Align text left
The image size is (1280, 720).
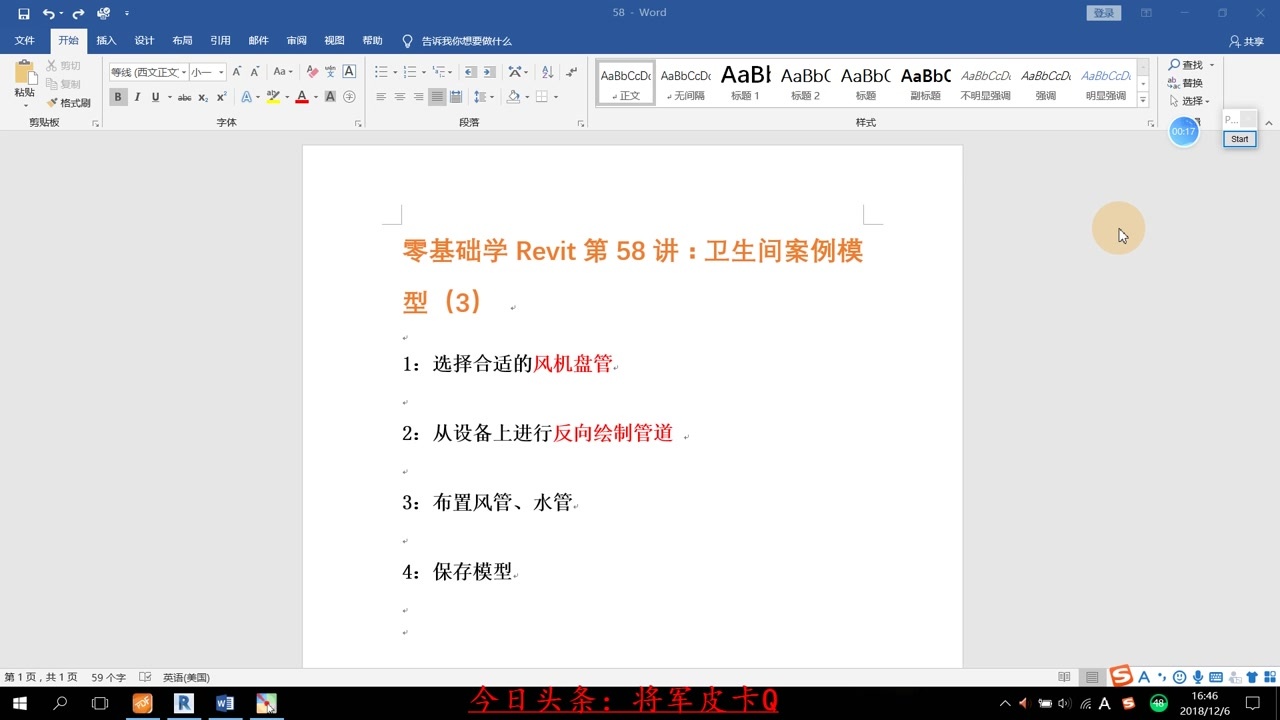point(381,97)
